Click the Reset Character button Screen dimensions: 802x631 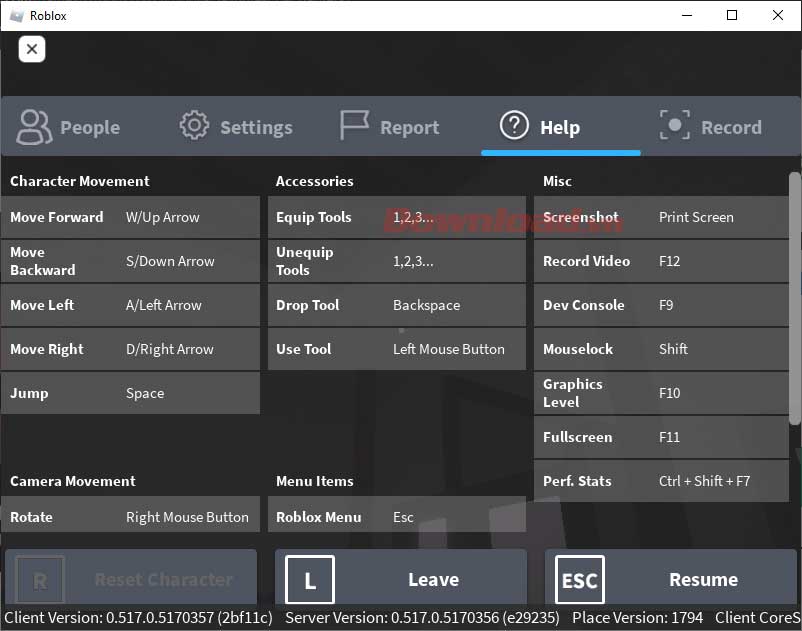point(131,580)
